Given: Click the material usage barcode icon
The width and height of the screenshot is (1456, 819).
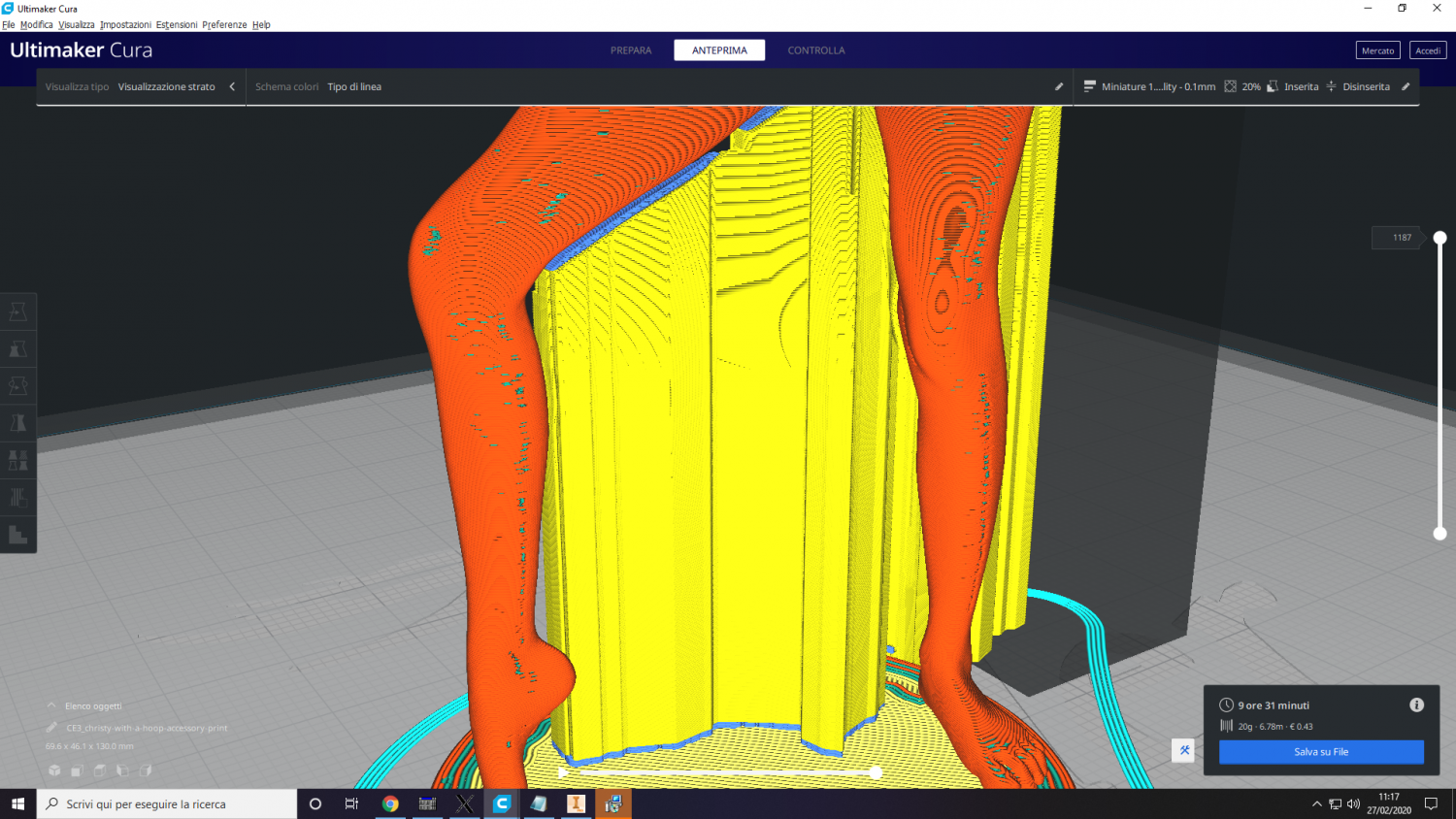Looking at the screenshot, I should point(1227,726).
